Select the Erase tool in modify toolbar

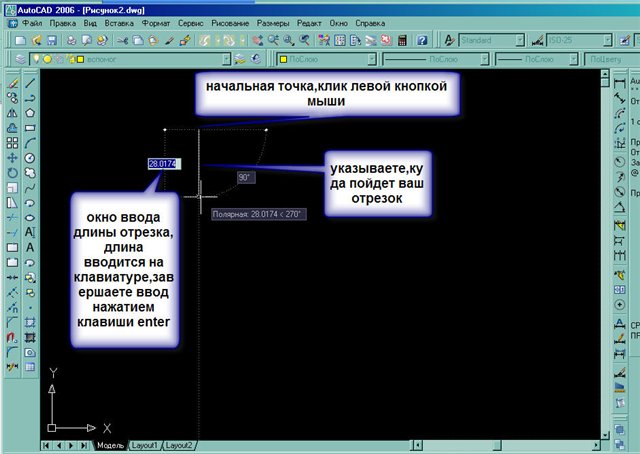point(12,81)
